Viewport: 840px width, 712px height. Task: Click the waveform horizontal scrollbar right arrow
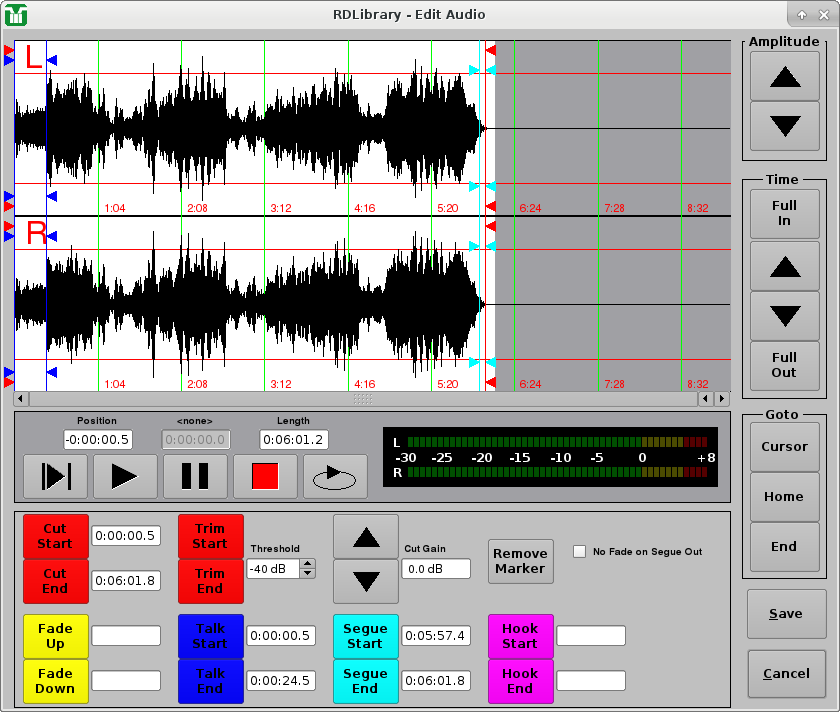(x=721, y=398)
